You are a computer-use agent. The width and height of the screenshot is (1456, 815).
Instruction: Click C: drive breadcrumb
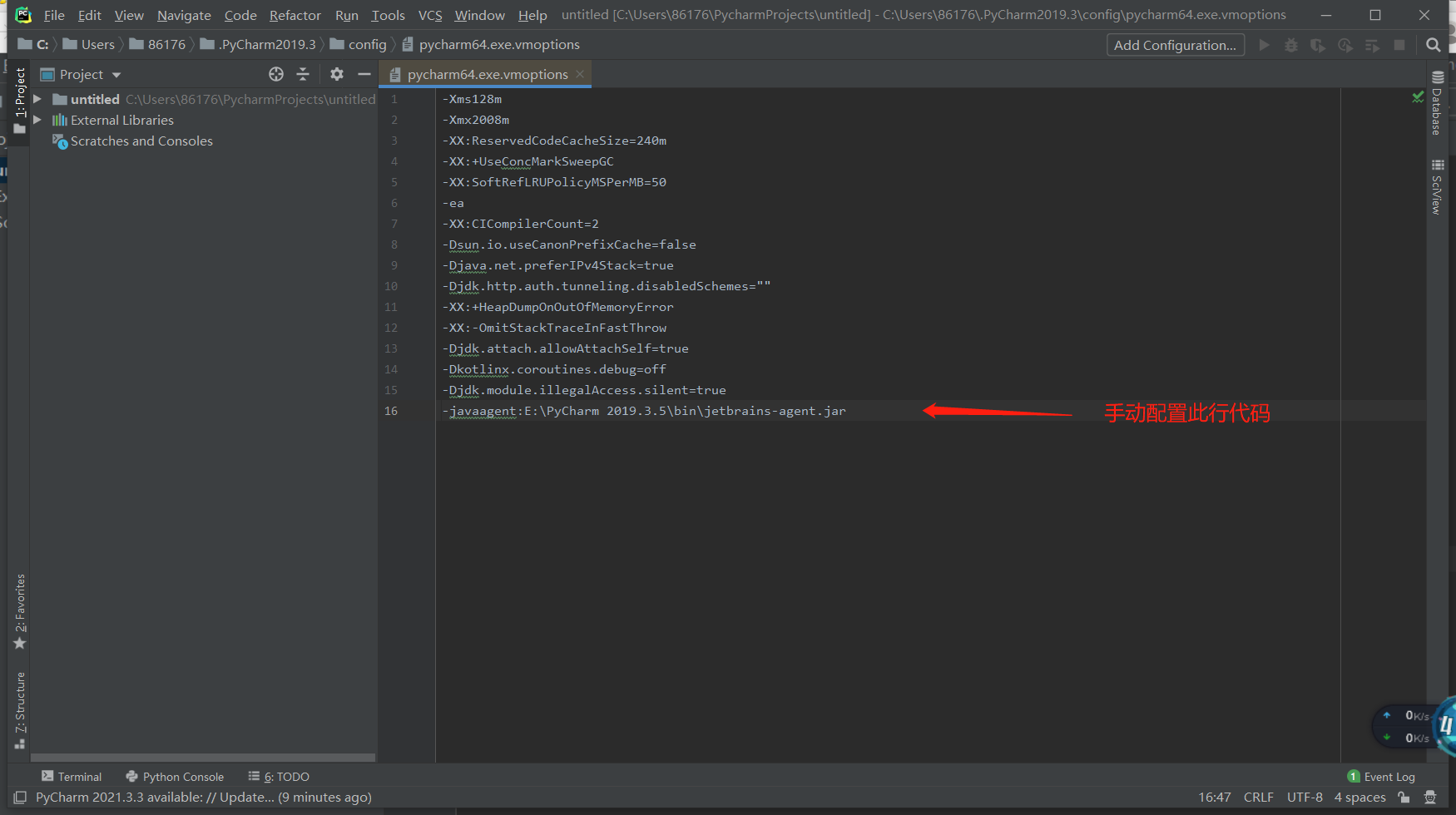click(x=33, y=44)
